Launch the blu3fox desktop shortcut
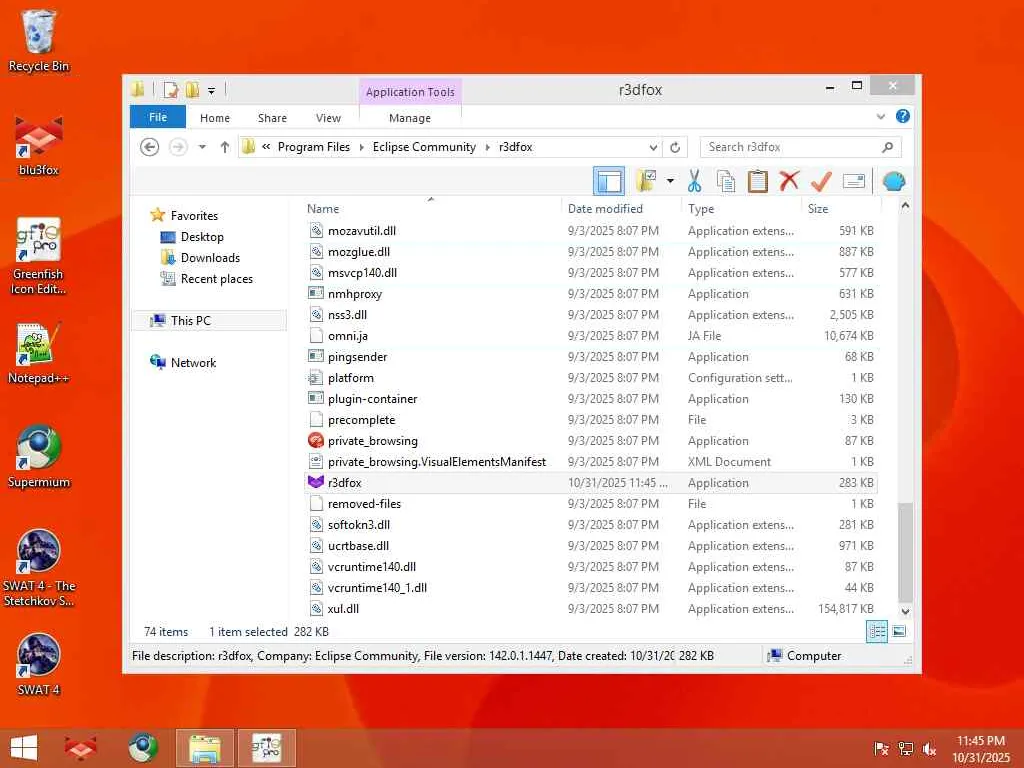The image size is (1024, 768). pyautogui.click(x=39, y=145)
